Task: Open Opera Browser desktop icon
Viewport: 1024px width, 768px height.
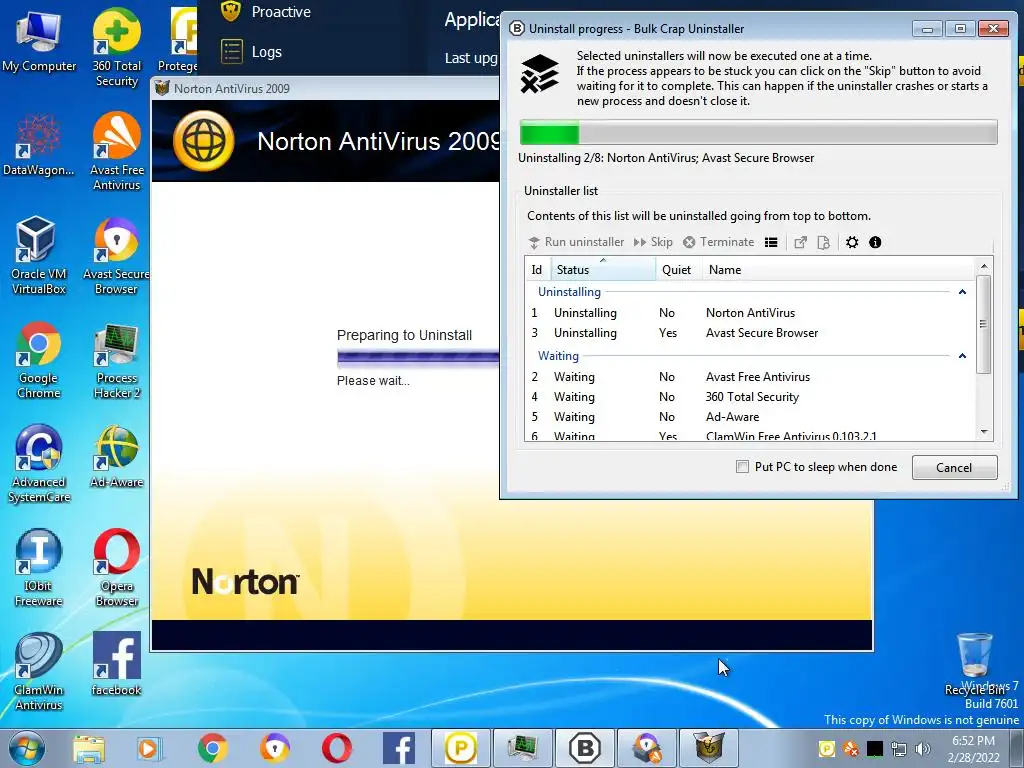Action: [x=116, y=568]
